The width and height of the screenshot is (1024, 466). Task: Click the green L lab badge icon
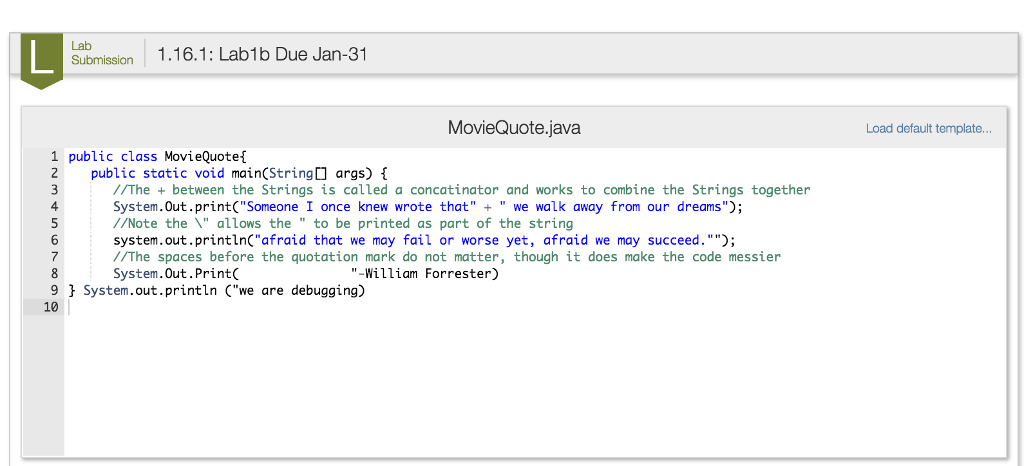(41, 59)
